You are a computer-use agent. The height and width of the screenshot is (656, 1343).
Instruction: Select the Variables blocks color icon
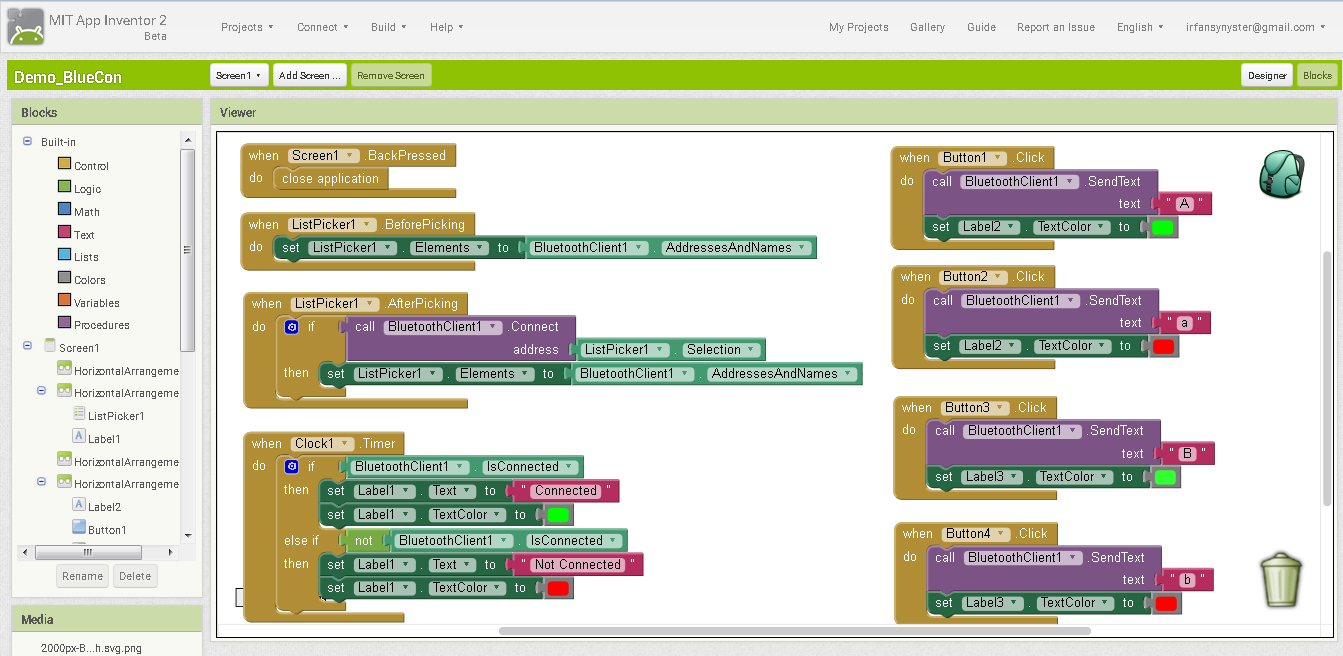[x=64, y=301]
